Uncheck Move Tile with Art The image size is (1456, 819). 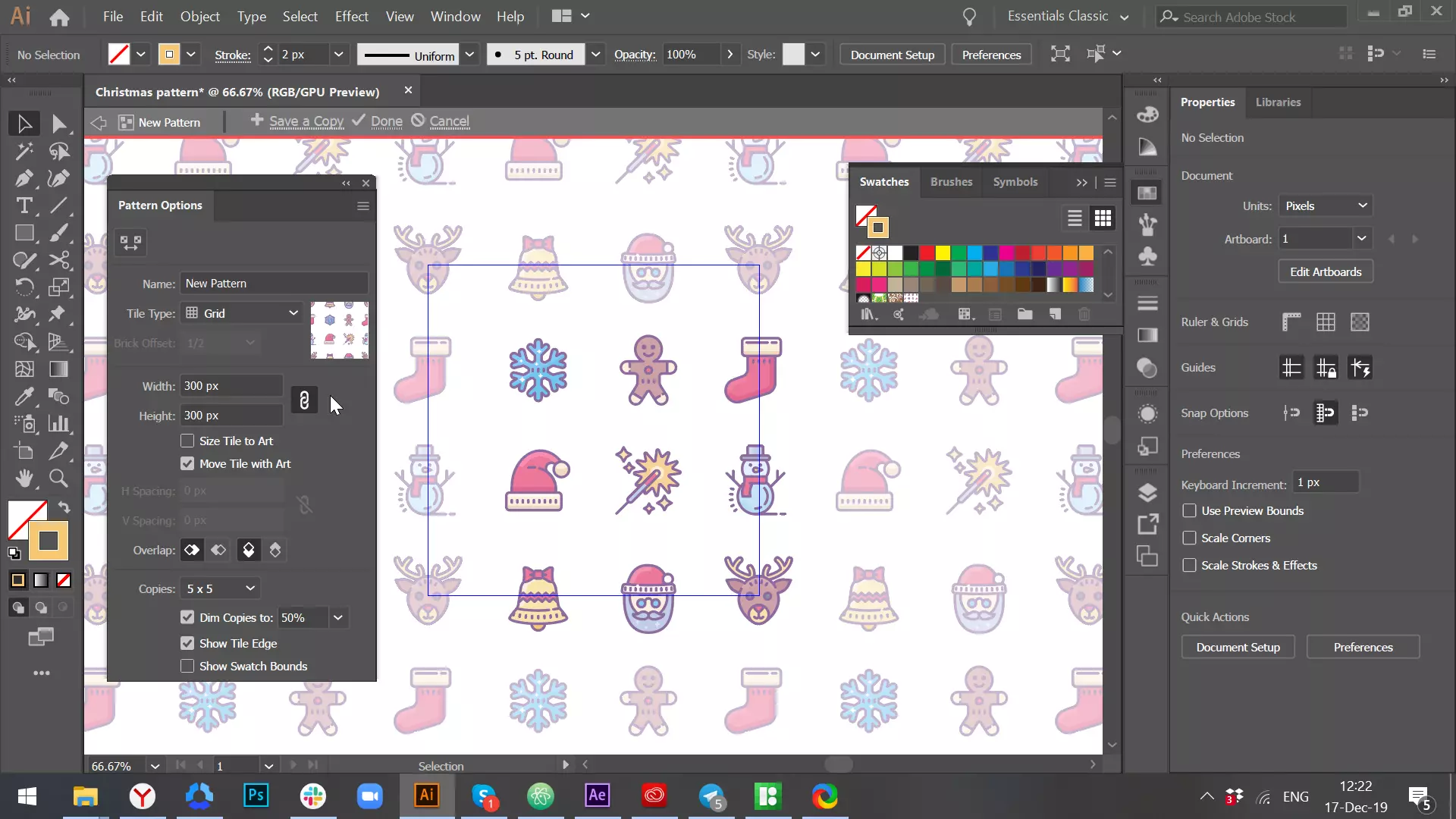tap(187, 463)
